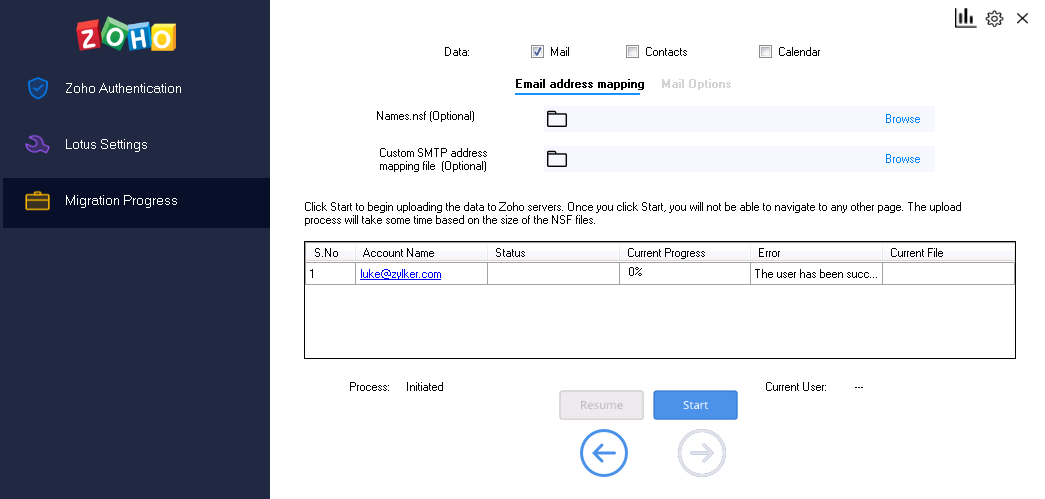
Task: Open the statistics bar chart icon
Action: pos(965,18)
